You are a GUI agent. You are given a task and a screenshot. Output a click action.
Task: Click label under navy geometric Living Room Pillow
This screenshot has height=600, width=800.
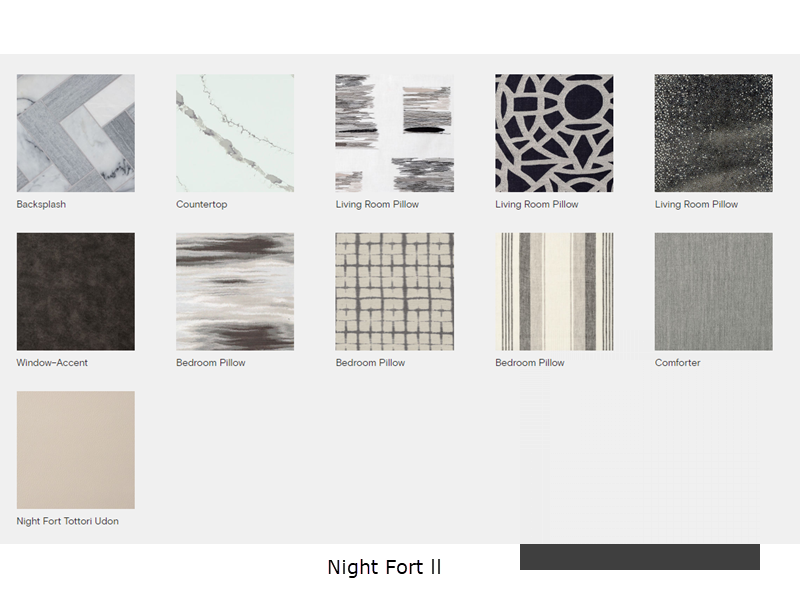click(x=537, y=204)
